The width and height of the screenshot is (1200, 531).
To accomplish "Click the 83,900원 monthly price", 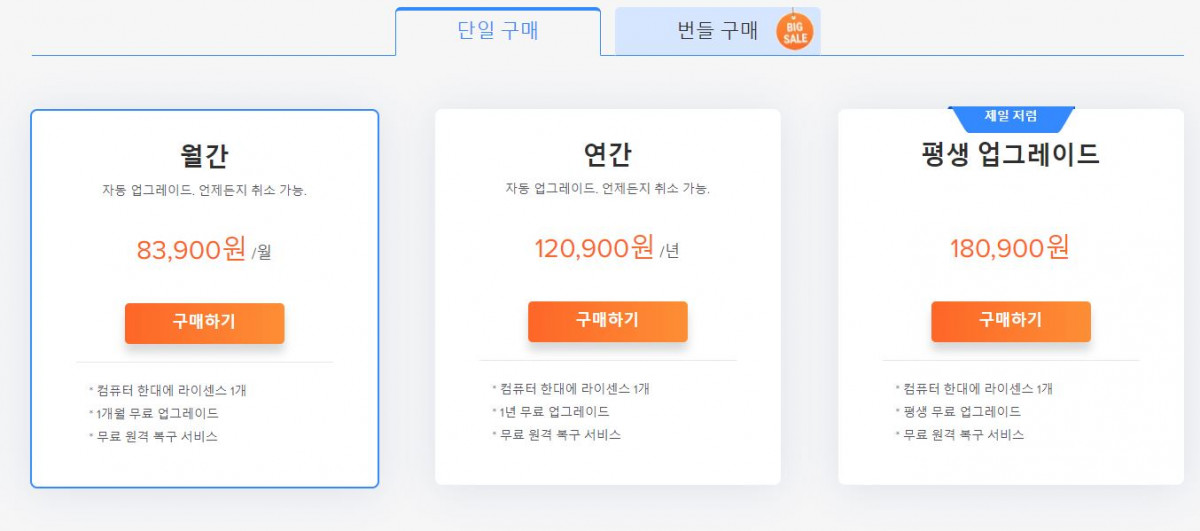I will (x=192, y=250).
